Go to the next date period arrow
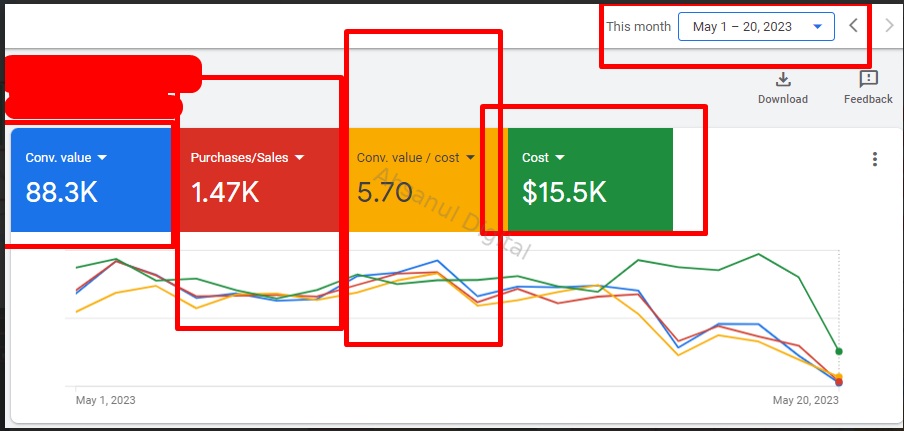 pyautogui.click(x=890, y=26)
